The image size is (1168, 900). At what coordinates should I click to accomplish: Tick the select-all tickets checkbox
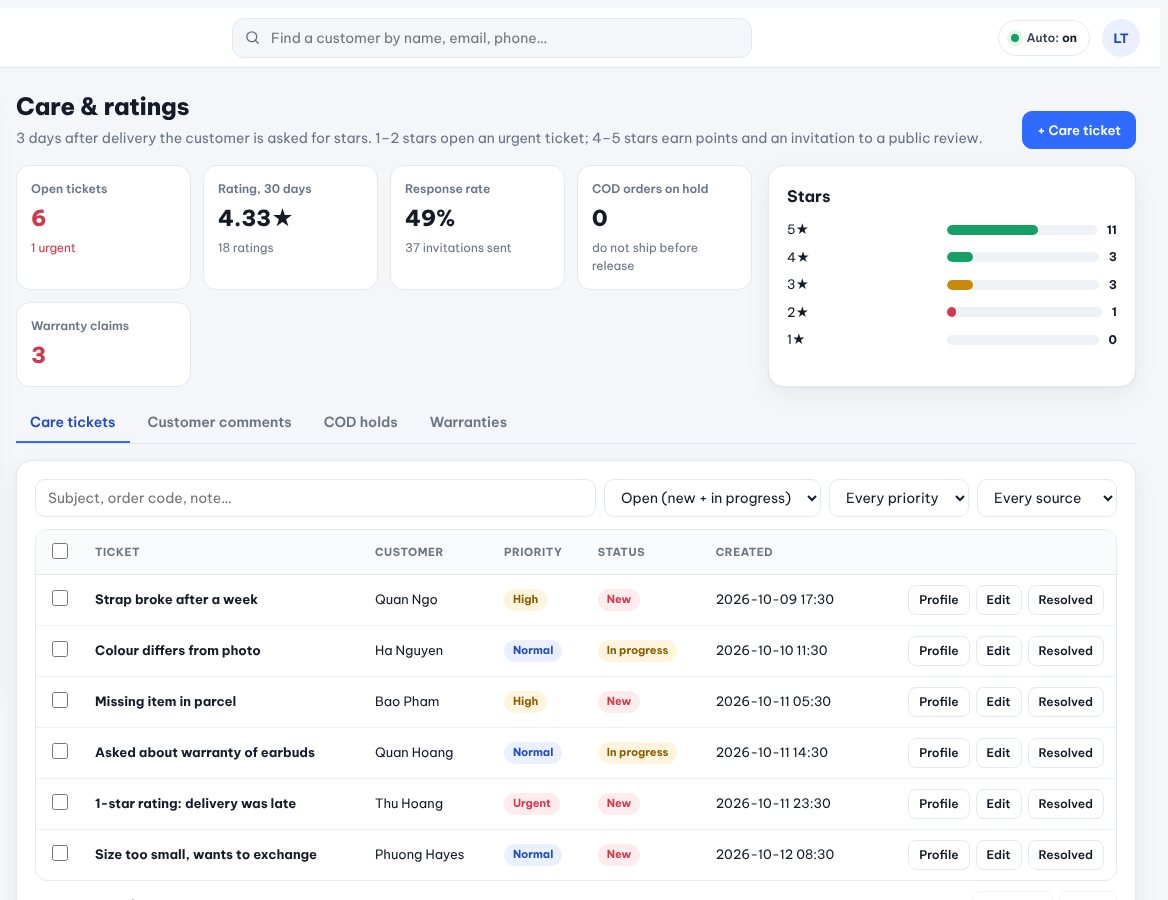click(x=60, y=551)
